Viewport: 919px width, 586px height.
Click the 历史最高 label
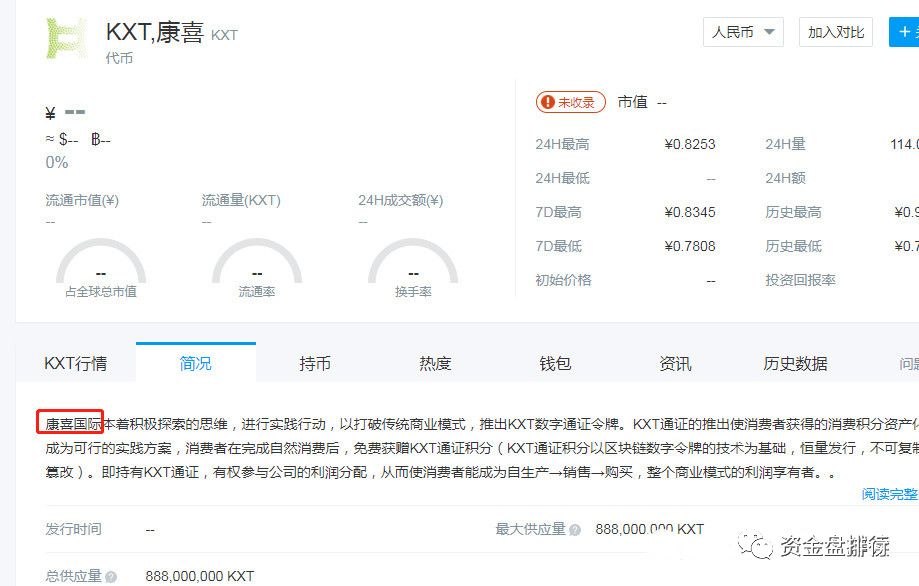(x=793, y=212)
